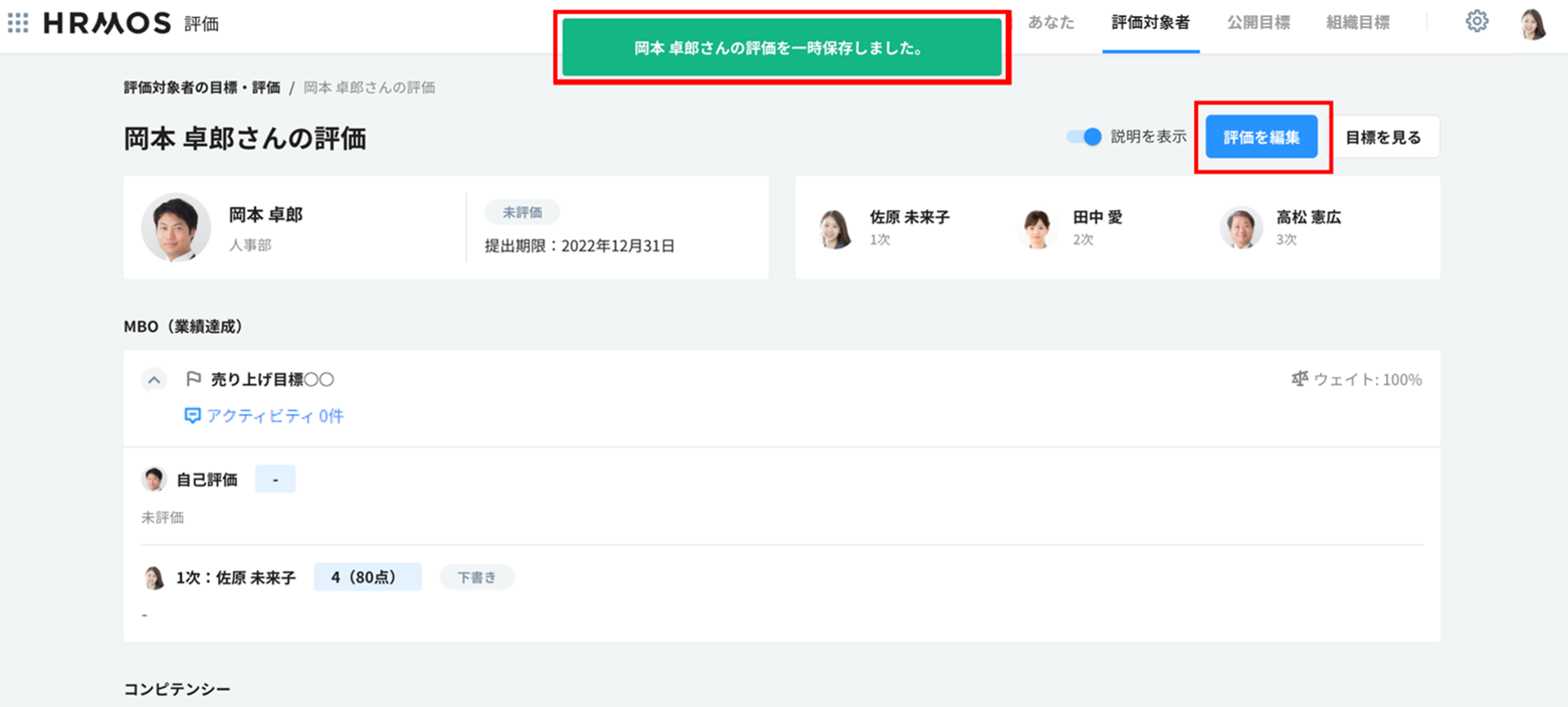Click the 目標を見る button
Image resolution: width=1568 pixels, height=707 pixels.
1383,137
